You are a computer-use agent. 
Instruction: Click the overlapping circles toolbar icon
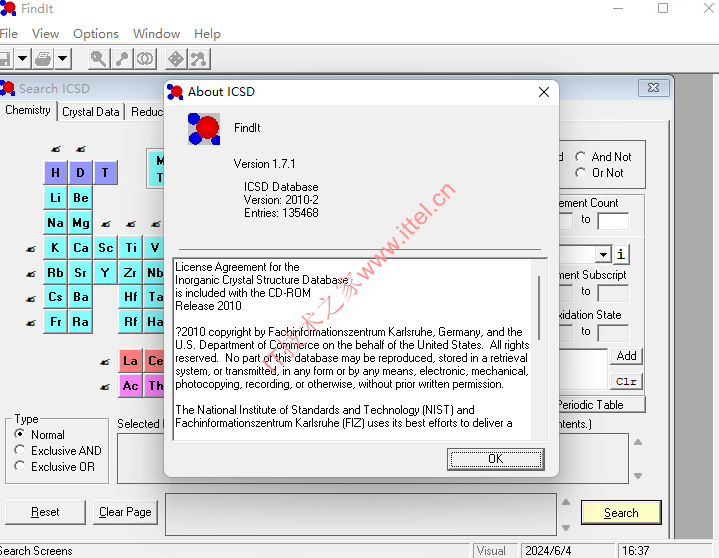click(145, 59)
